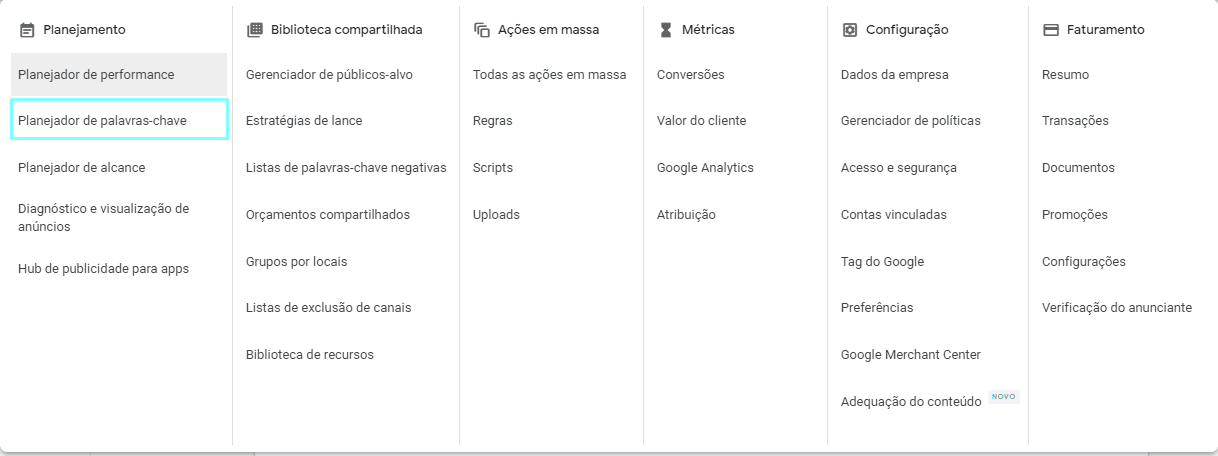Open Verificação do anunciante
Image resolution: width=1218 pixels, height=456 pixels.
click(1116, 308)
